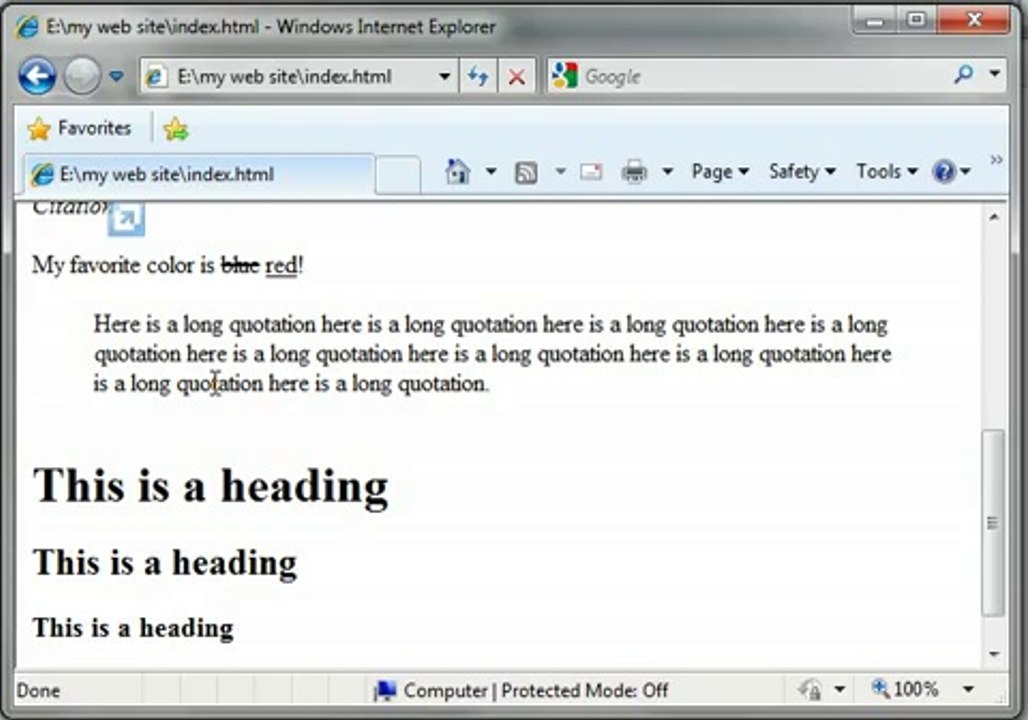Click the magnifier search button
Screen dimensions: 1028x720
pyautogui.click(x=963, y=74)
